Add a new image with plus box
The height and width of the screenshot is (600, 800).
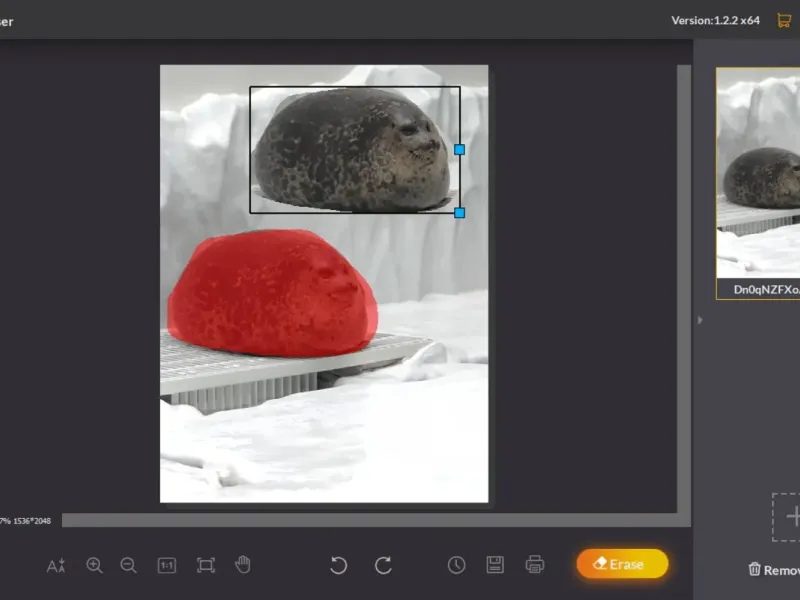pos(789,516)
